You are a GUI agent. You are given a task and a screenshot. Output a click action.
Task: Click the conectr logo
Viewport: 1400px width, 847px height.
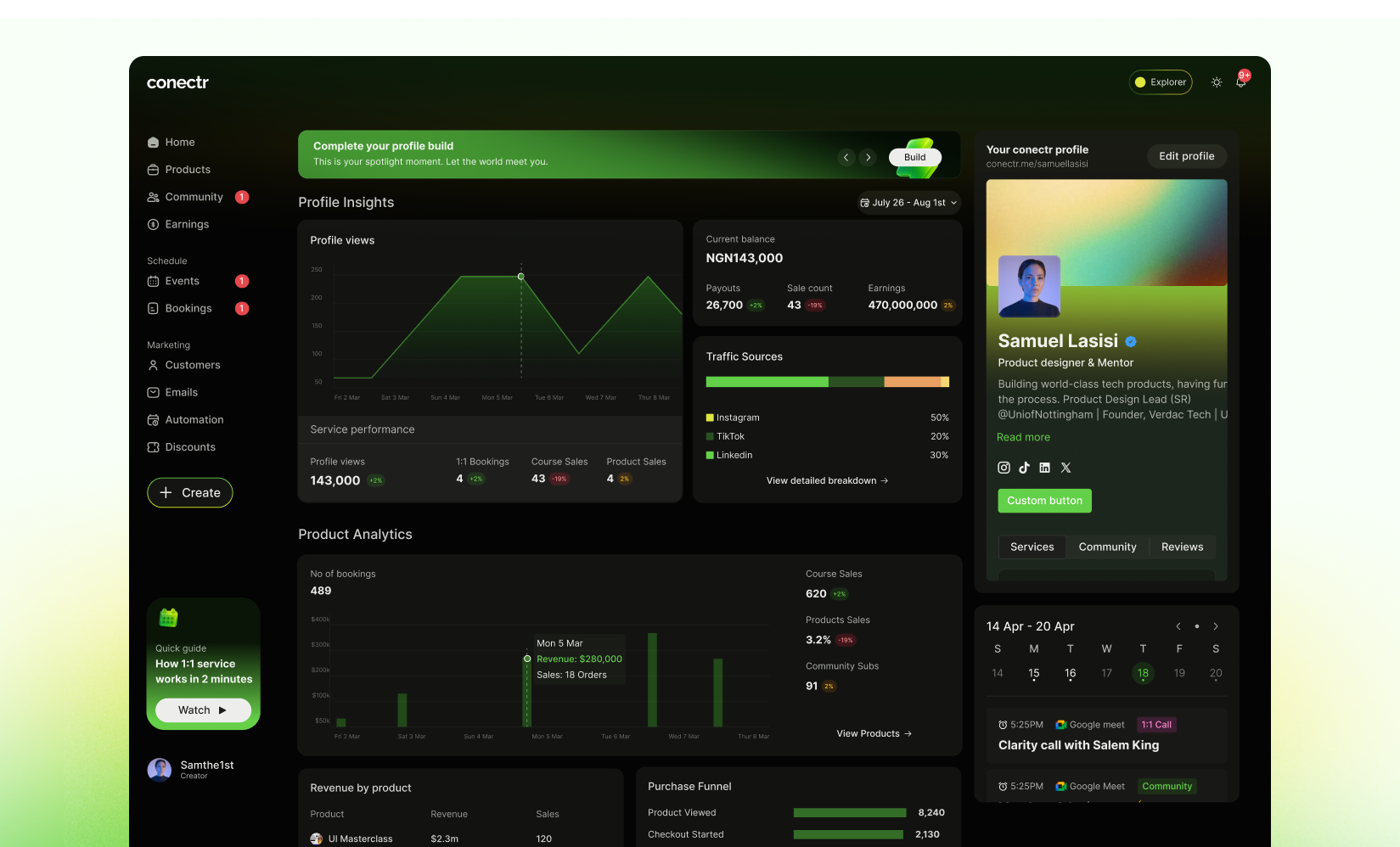click(x=177, y=82)
